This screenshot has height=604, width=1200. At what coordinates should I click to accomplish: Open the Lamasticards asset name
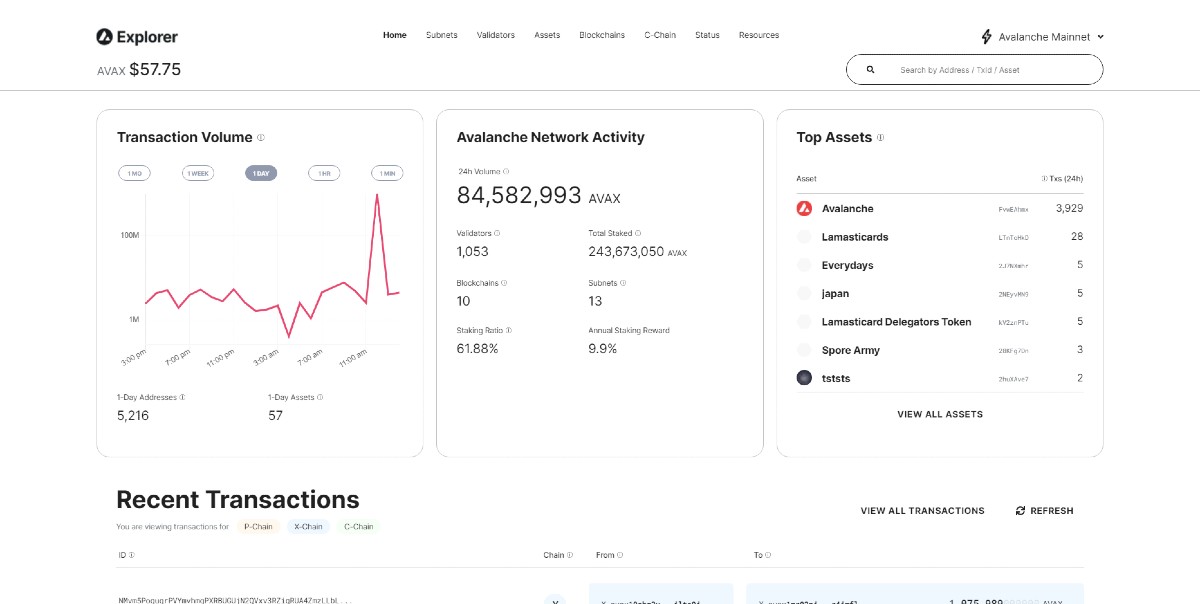click(855, 237)
